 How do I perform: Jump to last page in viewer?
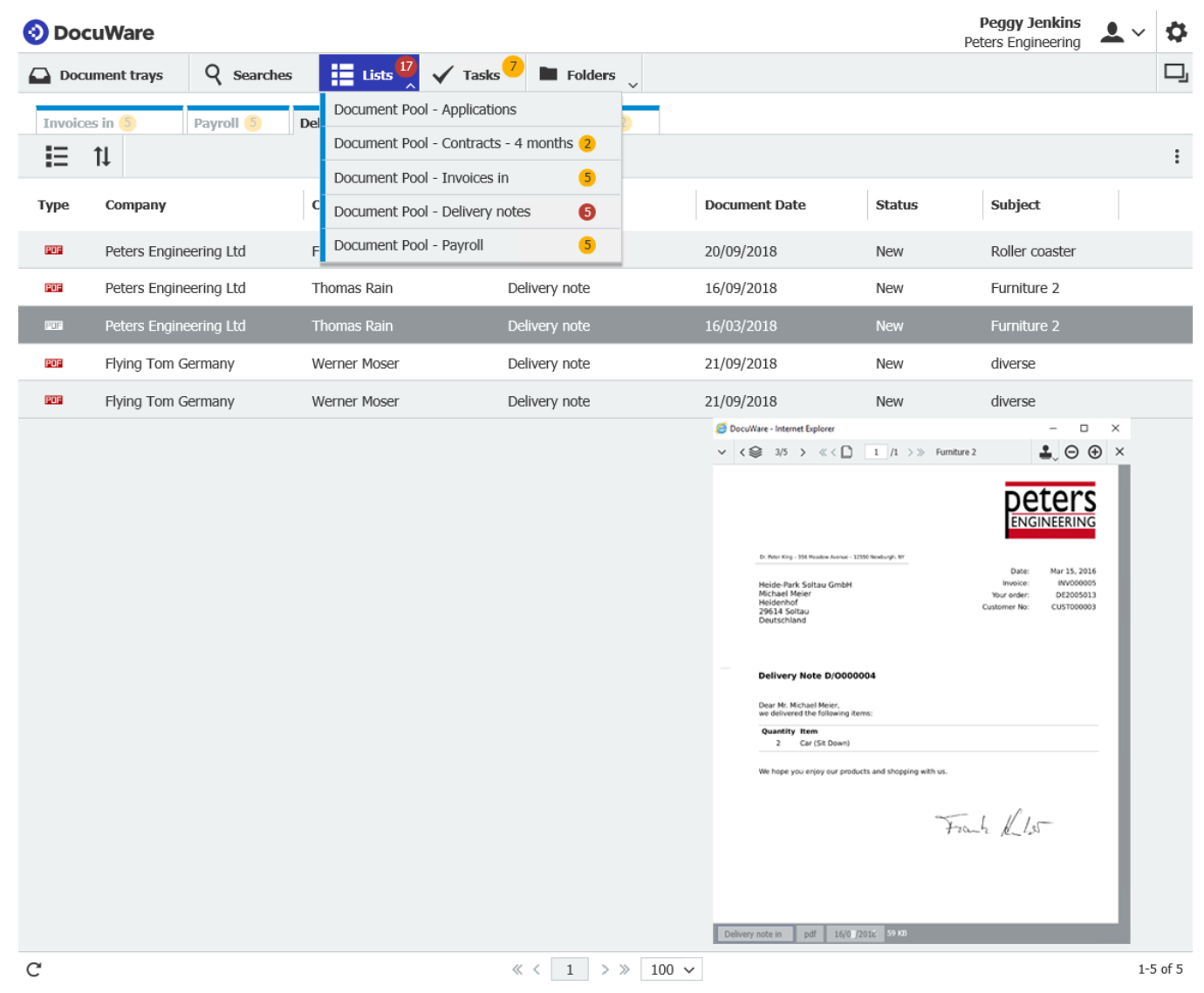tap(920, 452)
